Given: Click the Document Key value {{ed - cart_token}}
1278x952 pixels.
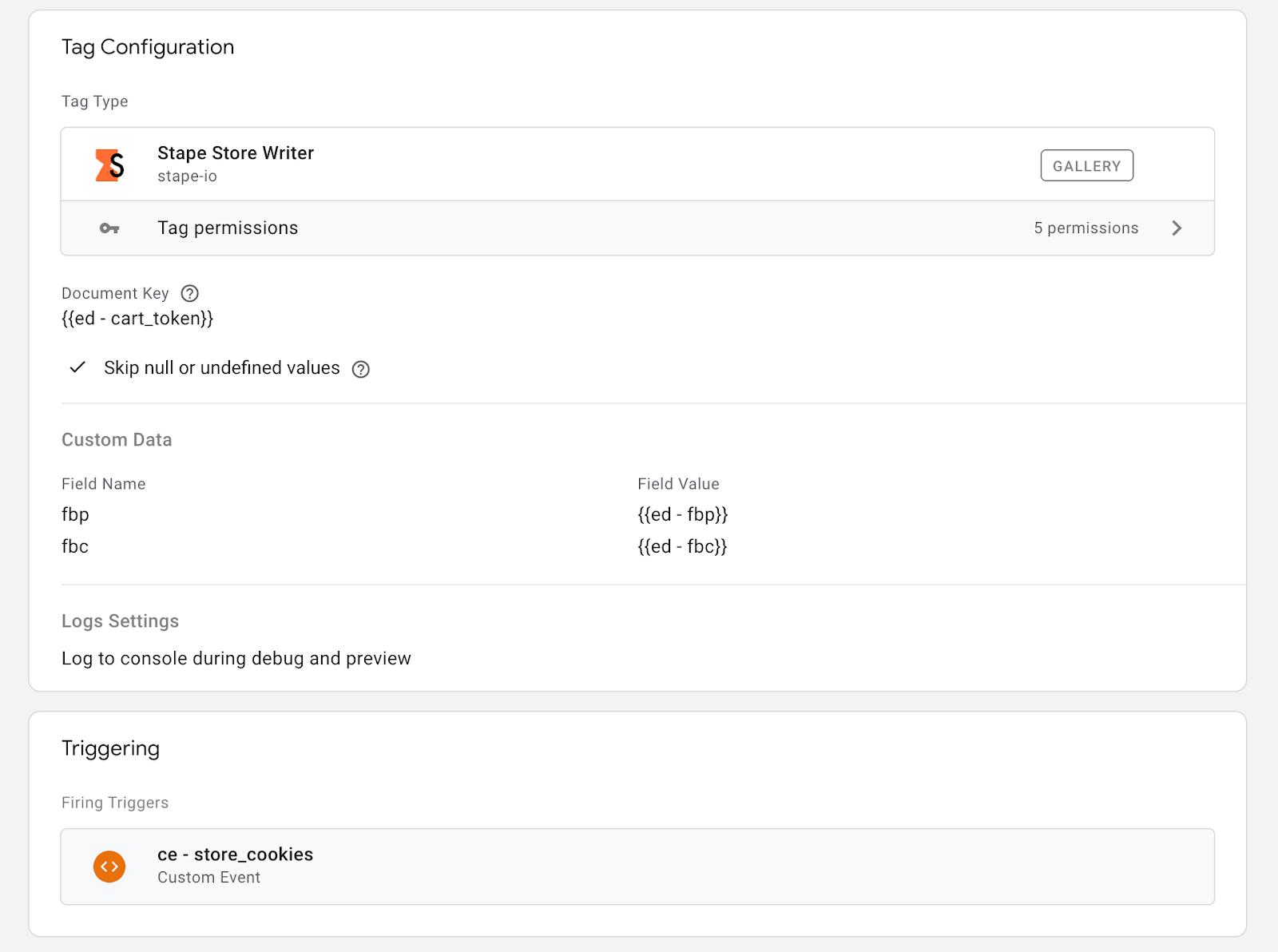Looking at the screenshot, I should point(137,319).
